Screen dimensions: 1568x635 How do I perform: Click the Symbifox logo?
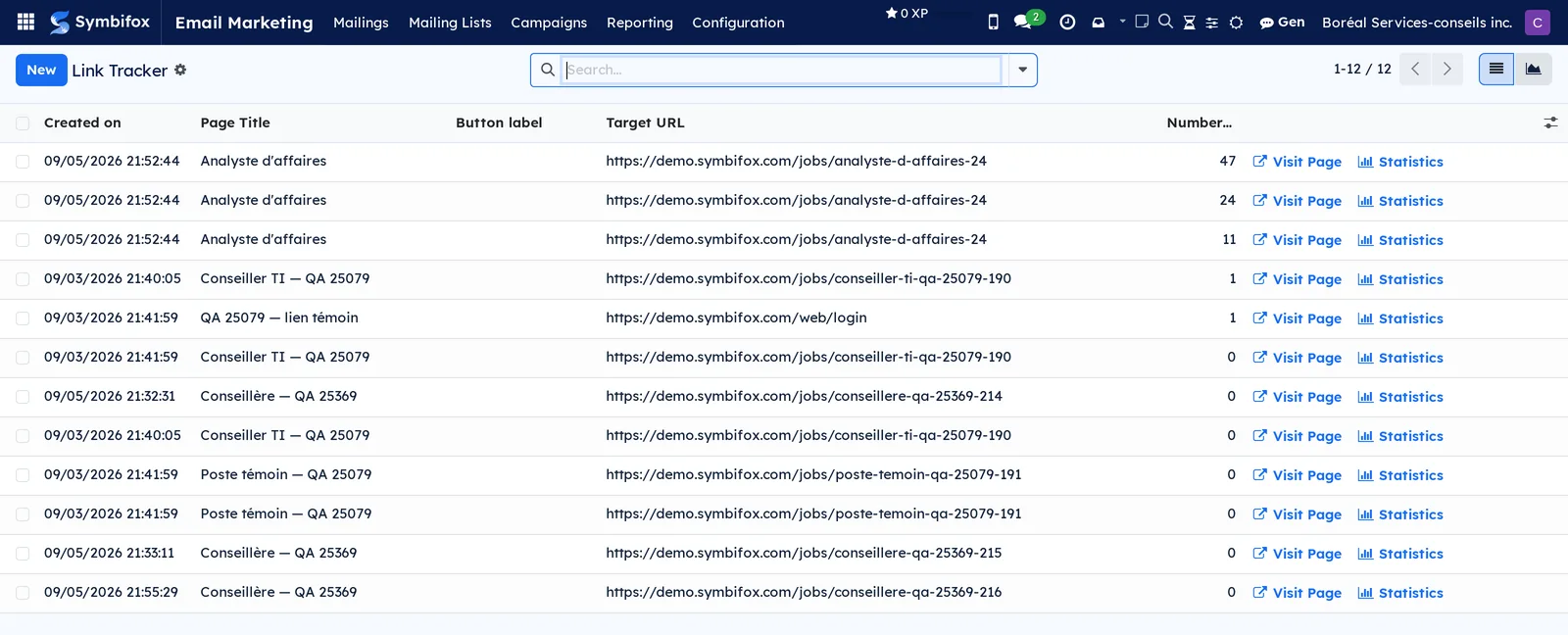[x=100, y=22]
